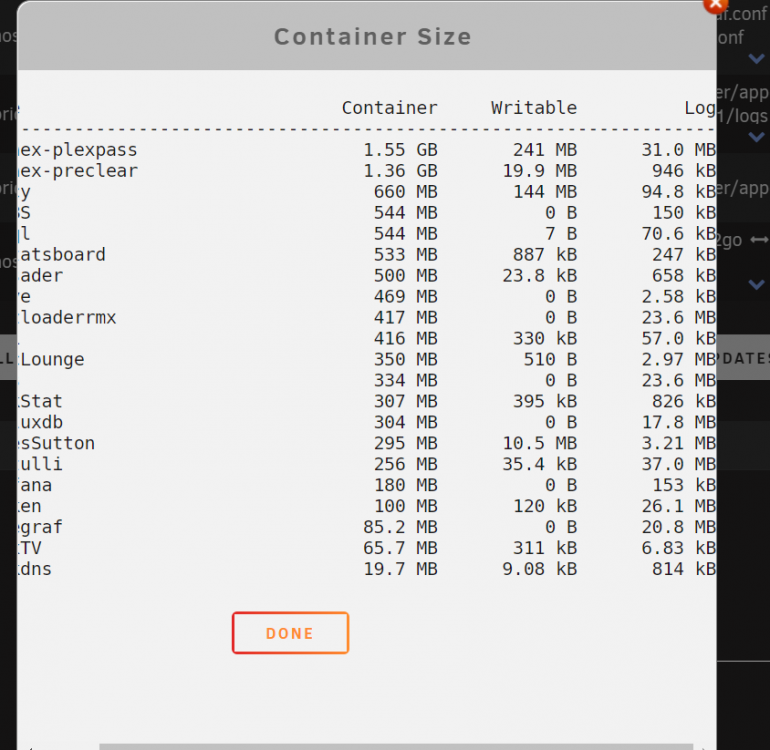This screenshot has width=770, height=750.
Task: Select the 'ulli' row name
Action: [41, 464]
